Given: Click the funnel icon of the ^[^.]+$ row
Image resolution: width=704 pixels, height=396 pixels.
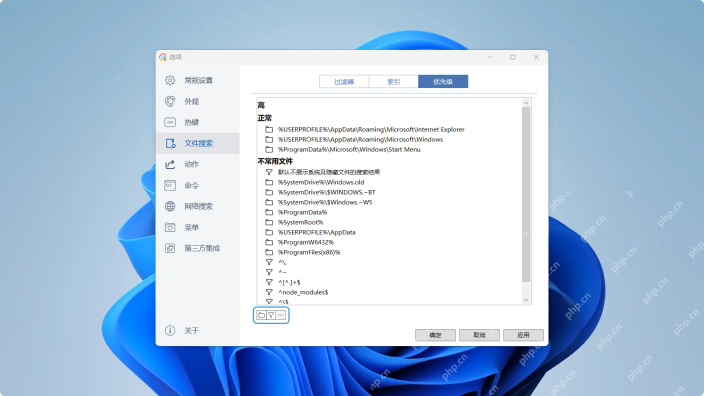Looking at the screenshot, I should (x=269, y=282).
